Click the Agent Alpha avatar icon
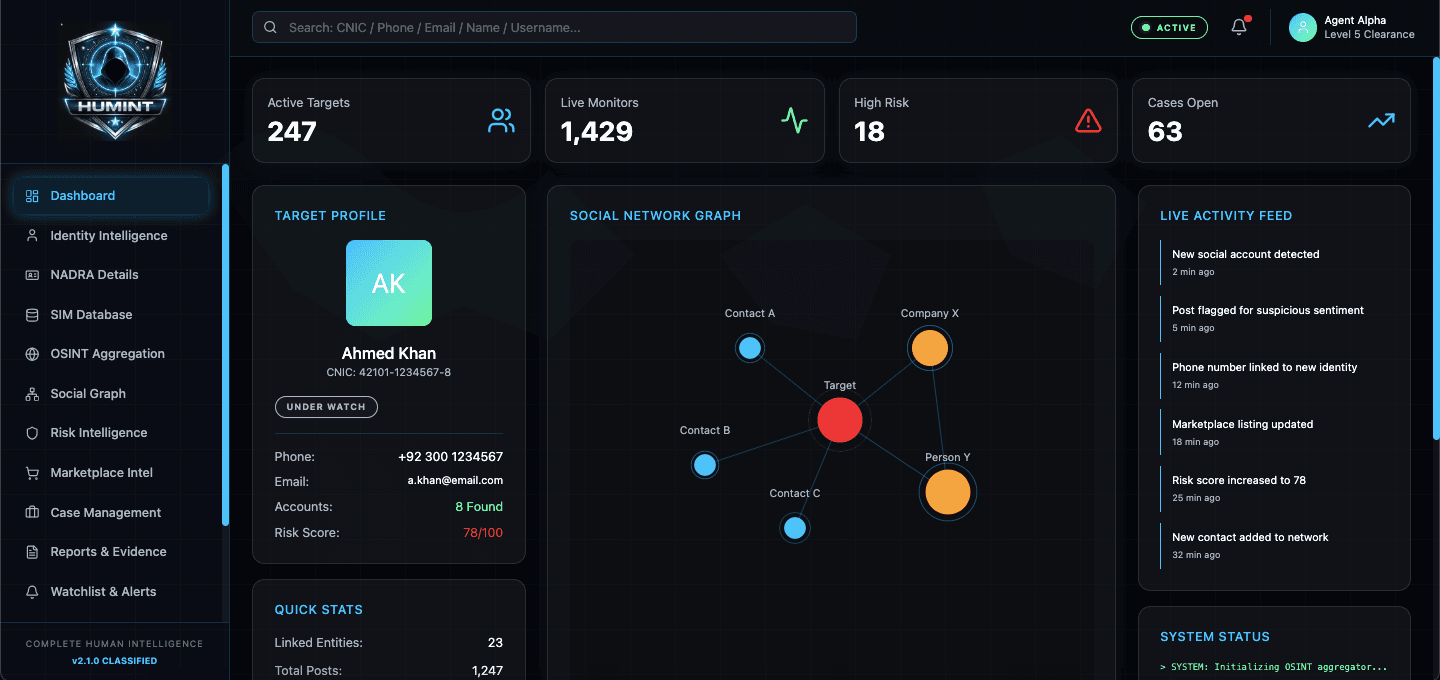This screenshot has height=680, width=1440. [x=1302, y=27]
